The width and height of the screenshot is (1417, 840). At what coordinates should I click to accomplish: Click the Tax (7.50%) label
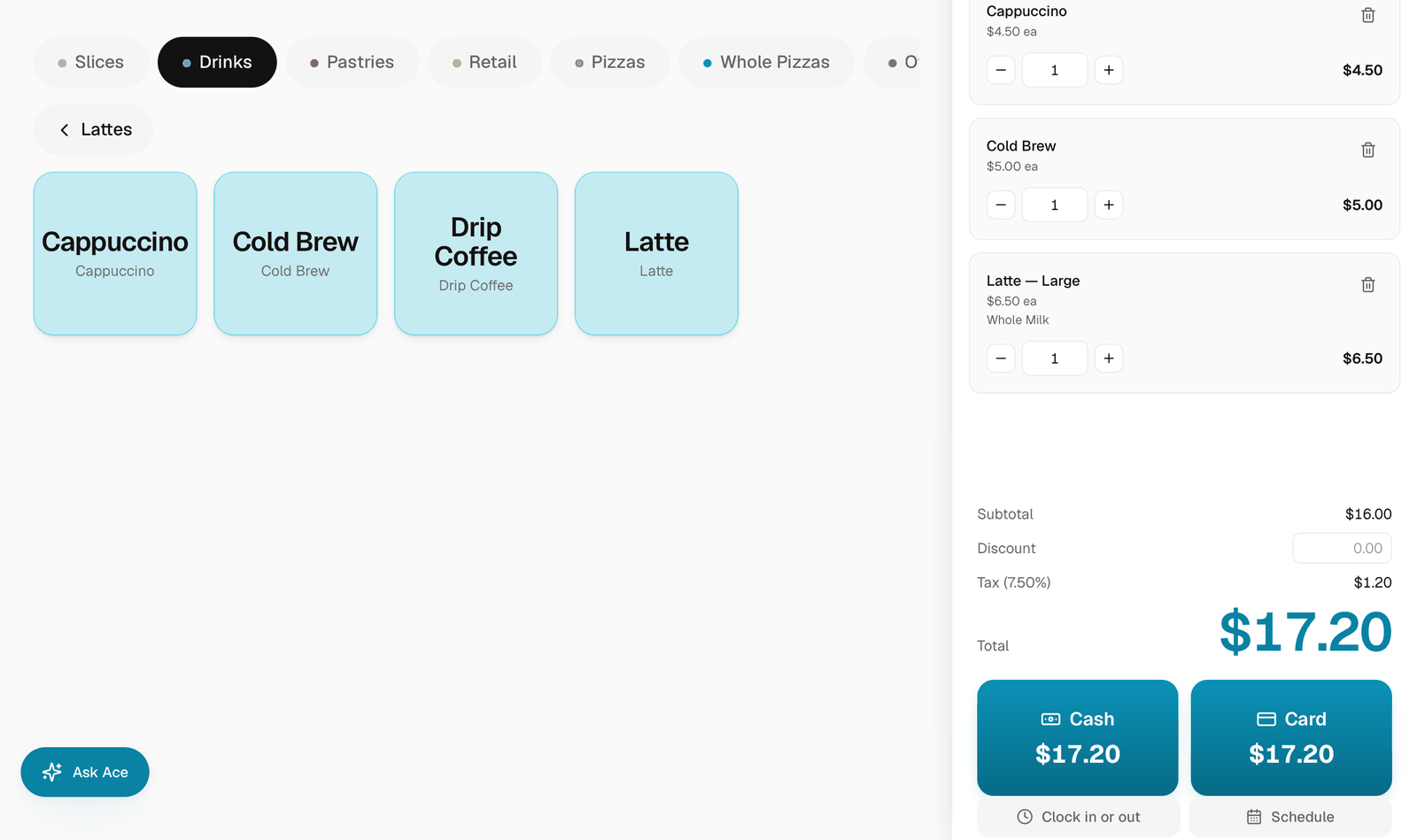pos(1014,582)
